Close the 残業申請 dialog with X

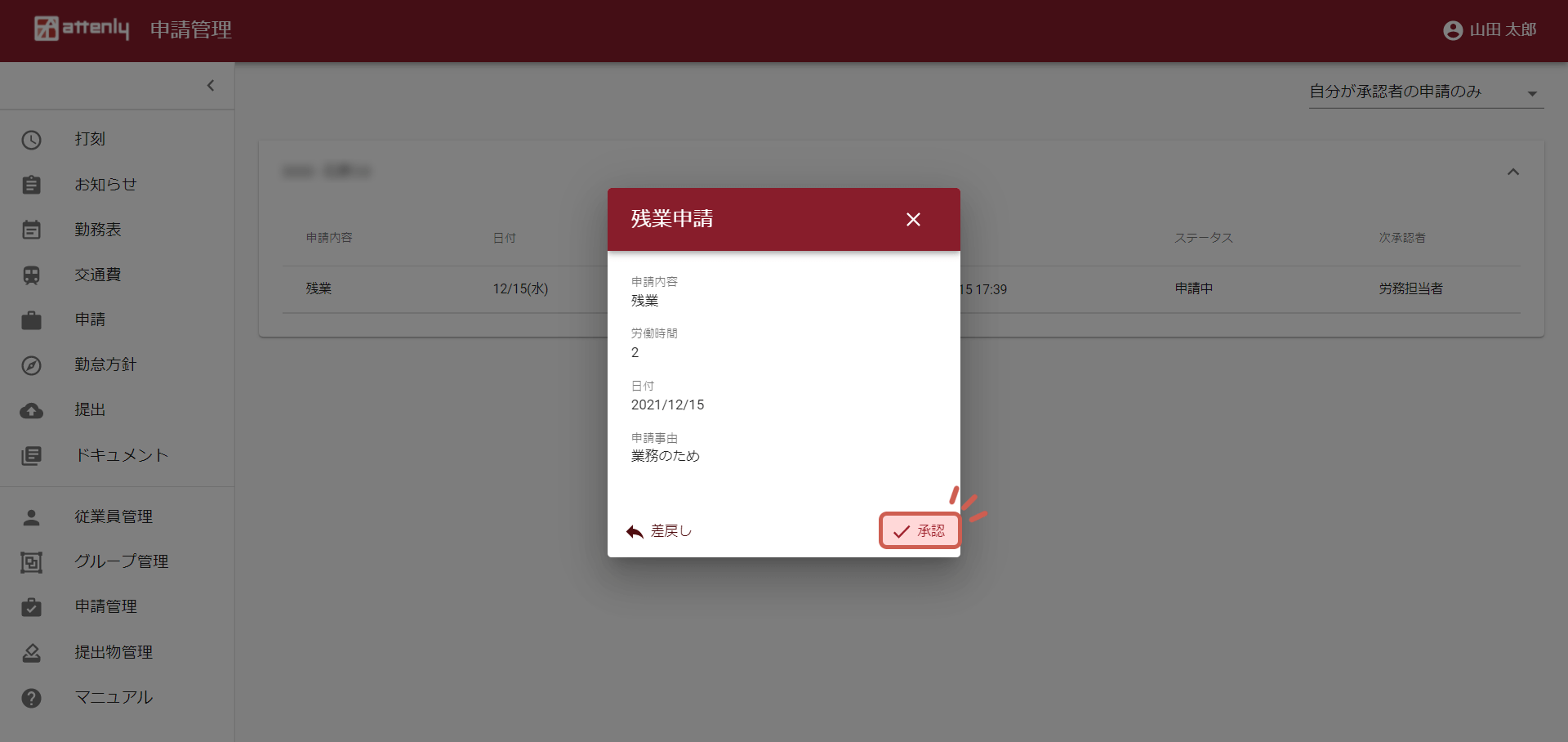point(913,219)
